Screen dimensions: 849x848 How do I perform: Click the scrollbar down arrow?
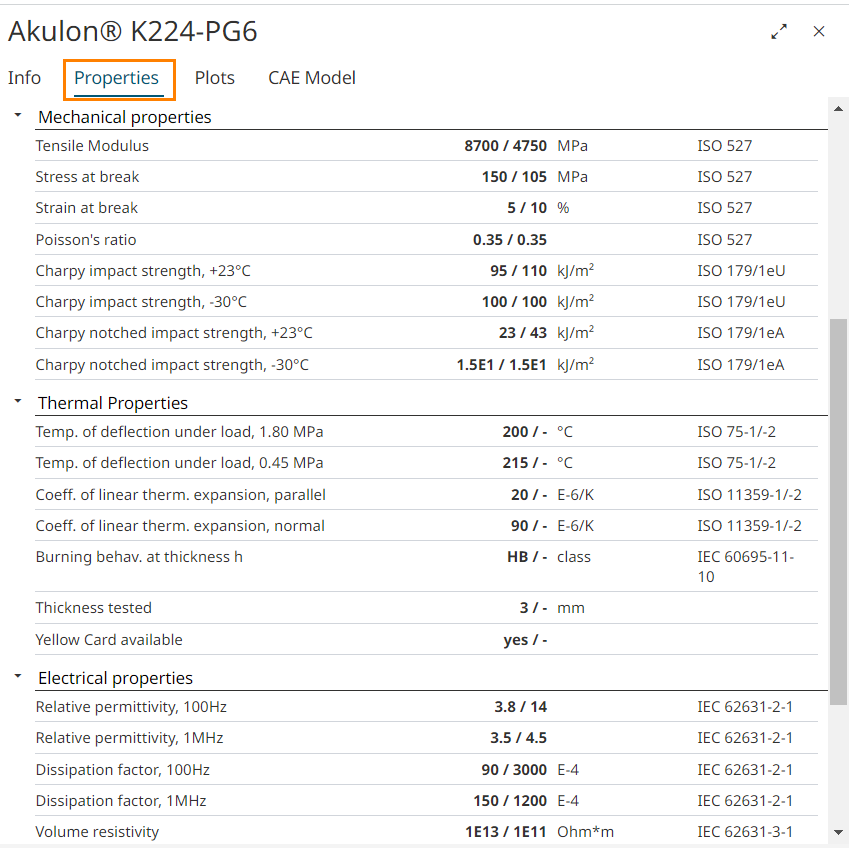pyautogui.click(x=838, y=832)
